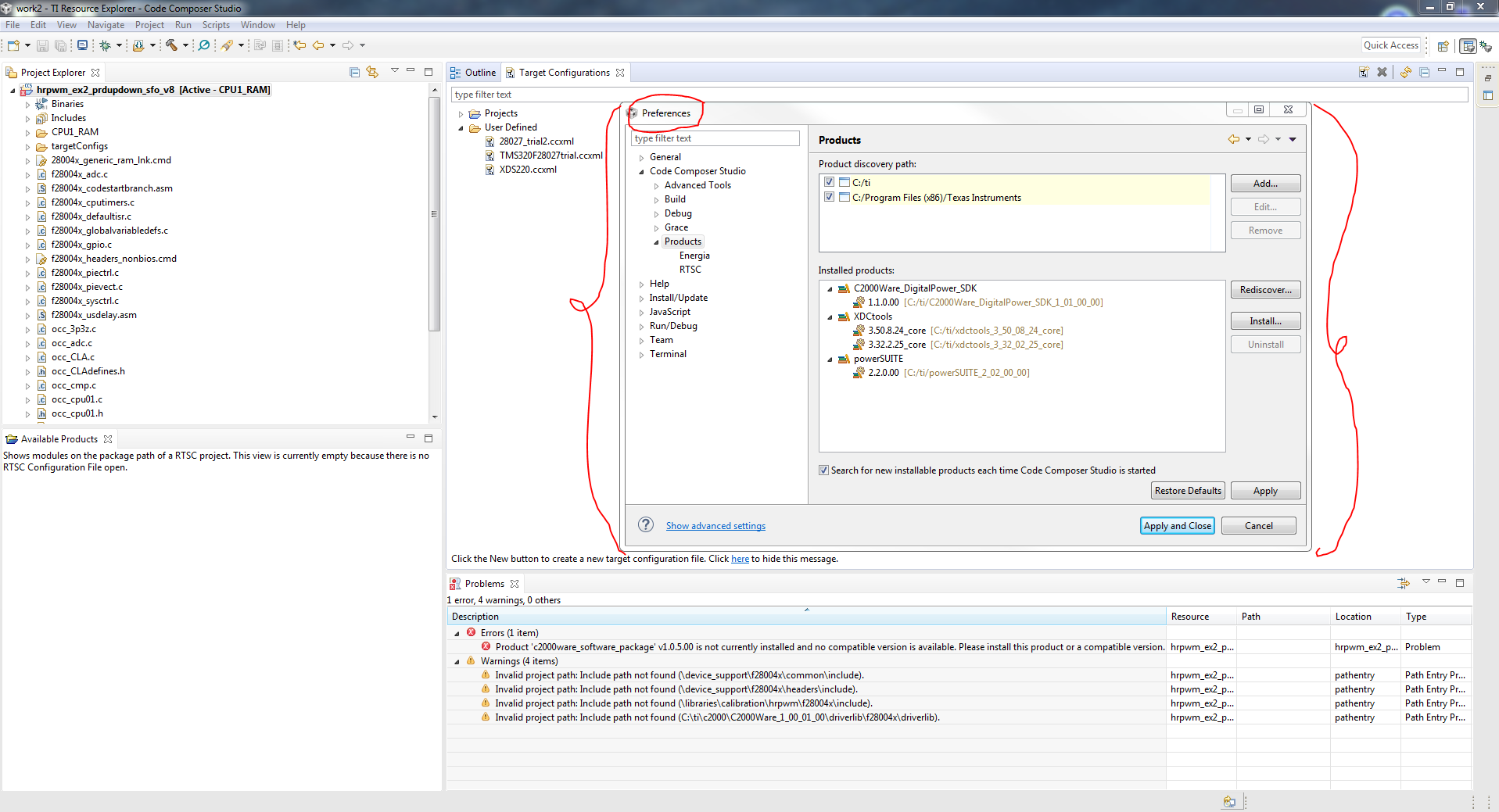This screenshot has height=812, width=1499.
Task: Uncheck the C:/Program Files (x86)/Texas Instruments path
Action: coord(829,197)
